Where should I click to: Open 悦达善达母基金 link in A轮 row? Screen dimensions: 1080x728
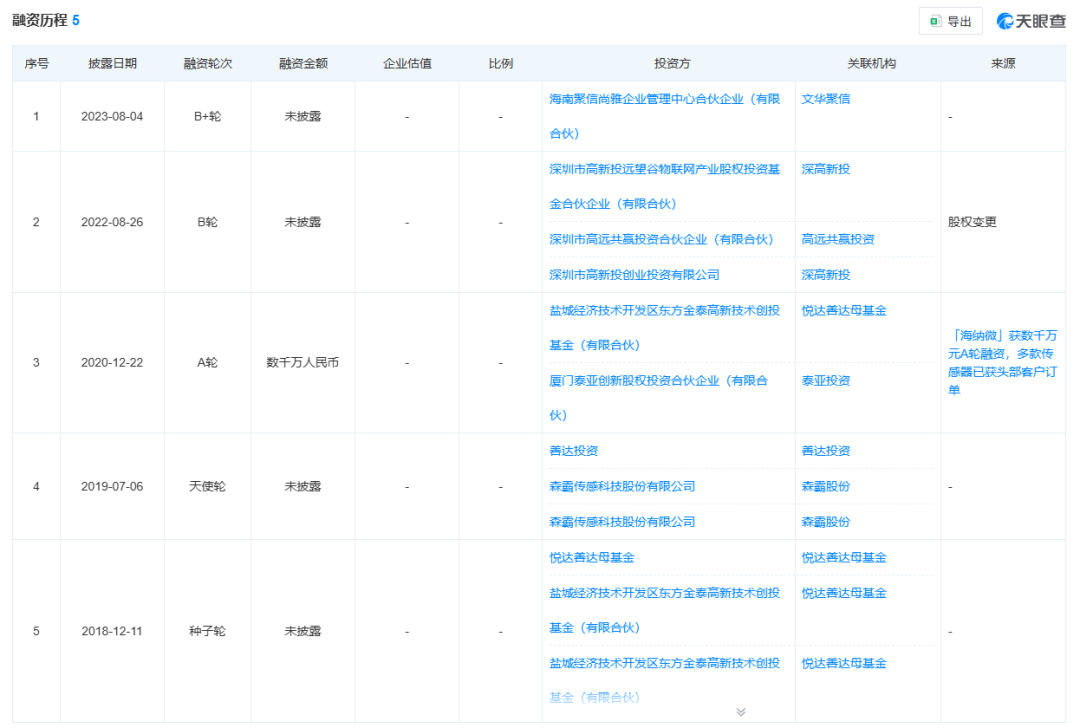pos(844,311)
